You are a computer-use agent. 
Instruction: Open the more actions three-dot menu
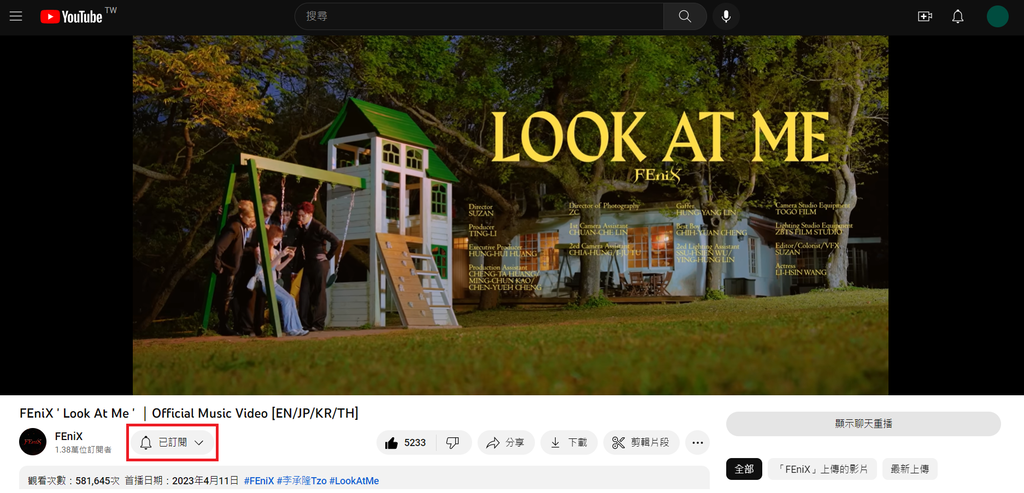(x=697, y=443)
